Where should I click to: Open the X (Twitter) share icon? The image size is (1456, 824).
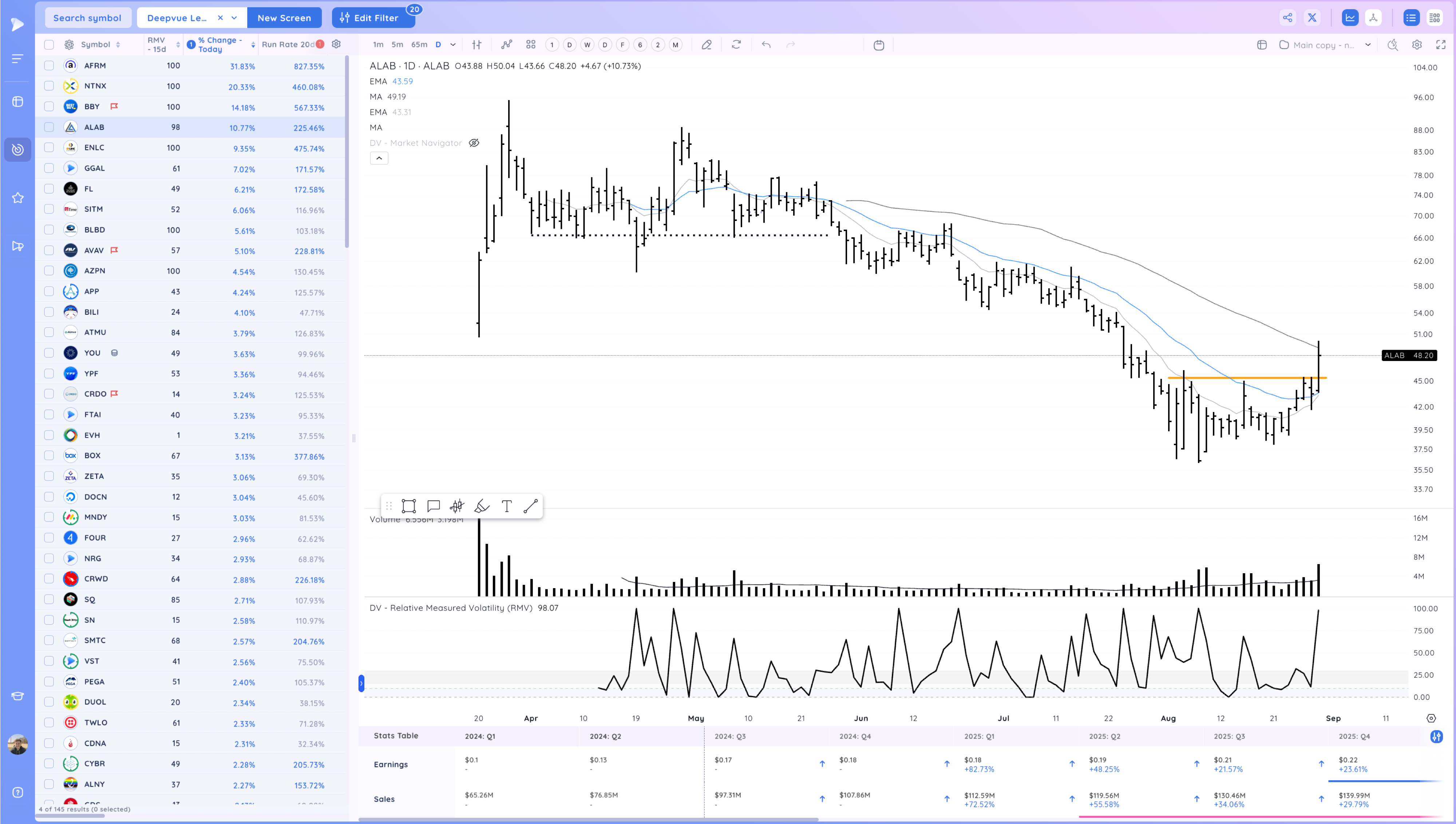coord(1312,17)
